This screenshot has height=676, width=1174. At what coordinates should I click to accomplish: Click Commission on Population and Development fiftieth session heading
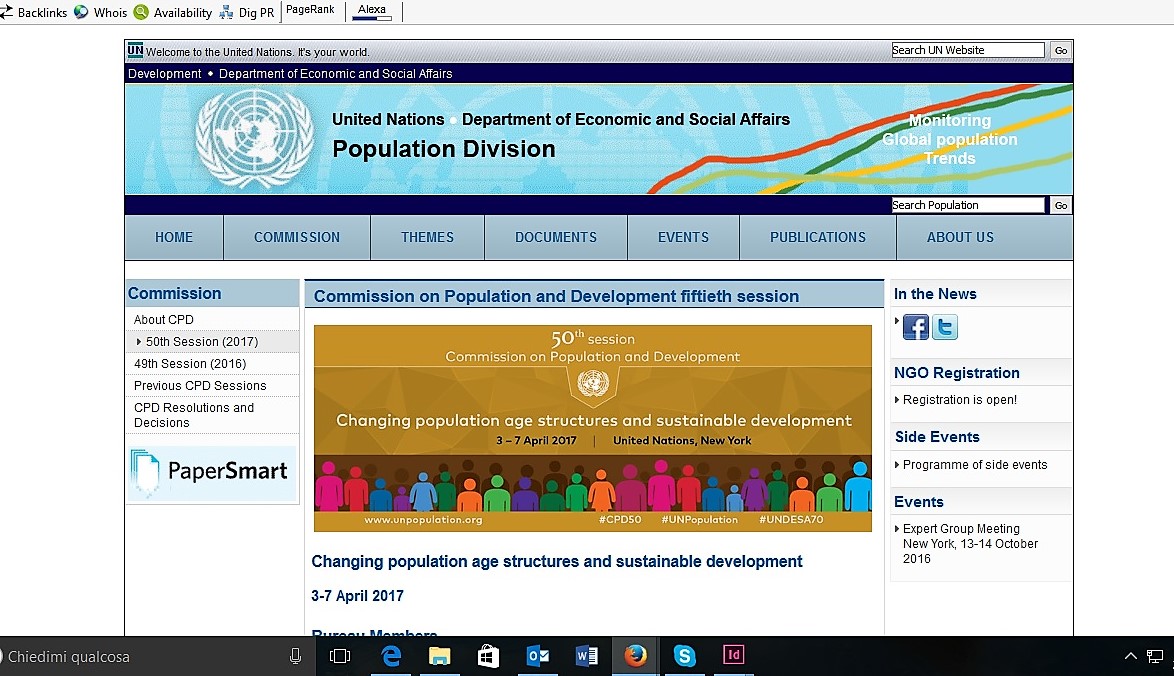[556, 296]
